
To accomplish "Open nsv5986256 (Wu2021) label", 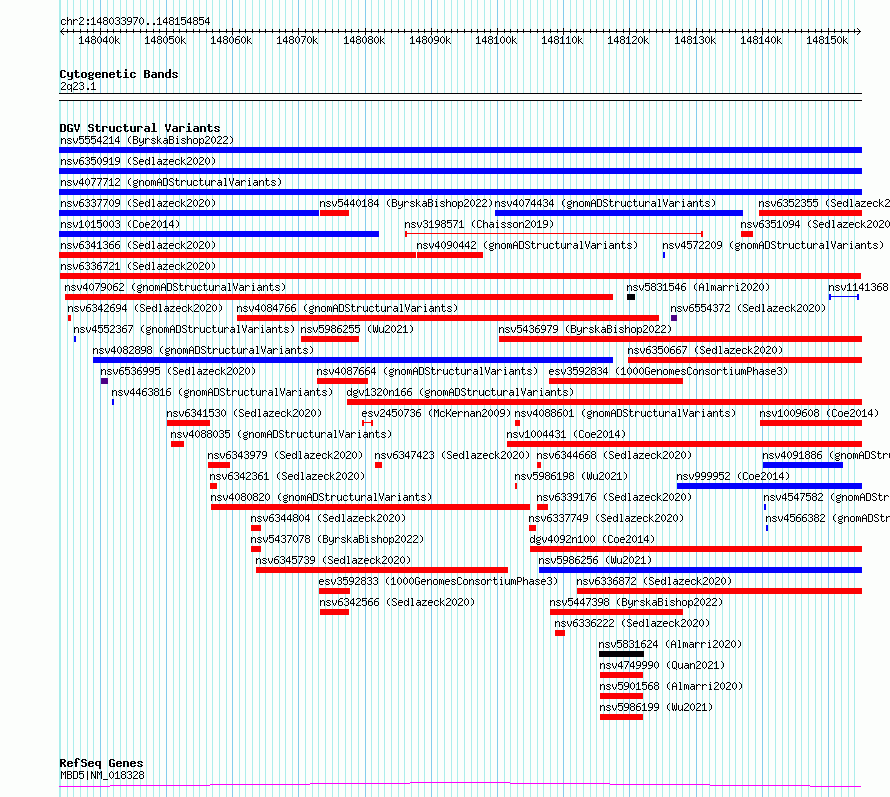I will pos(595,560).
